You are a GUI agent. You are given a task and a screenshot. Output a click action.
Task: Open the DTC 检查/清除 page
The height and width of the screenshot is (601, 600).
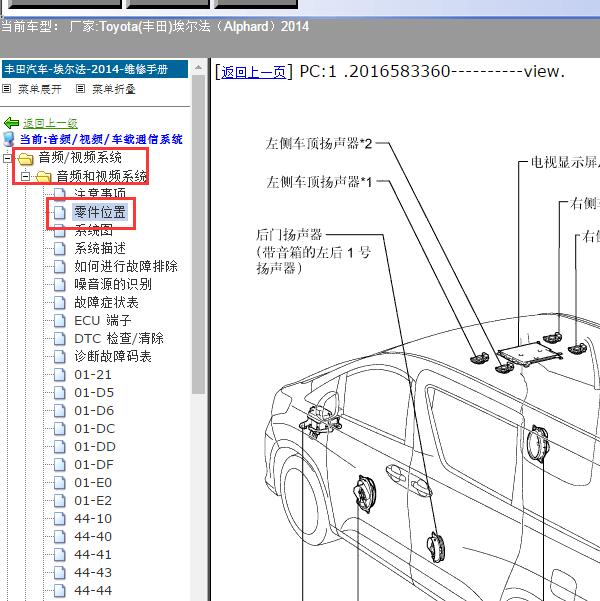(x=119, y=338)
